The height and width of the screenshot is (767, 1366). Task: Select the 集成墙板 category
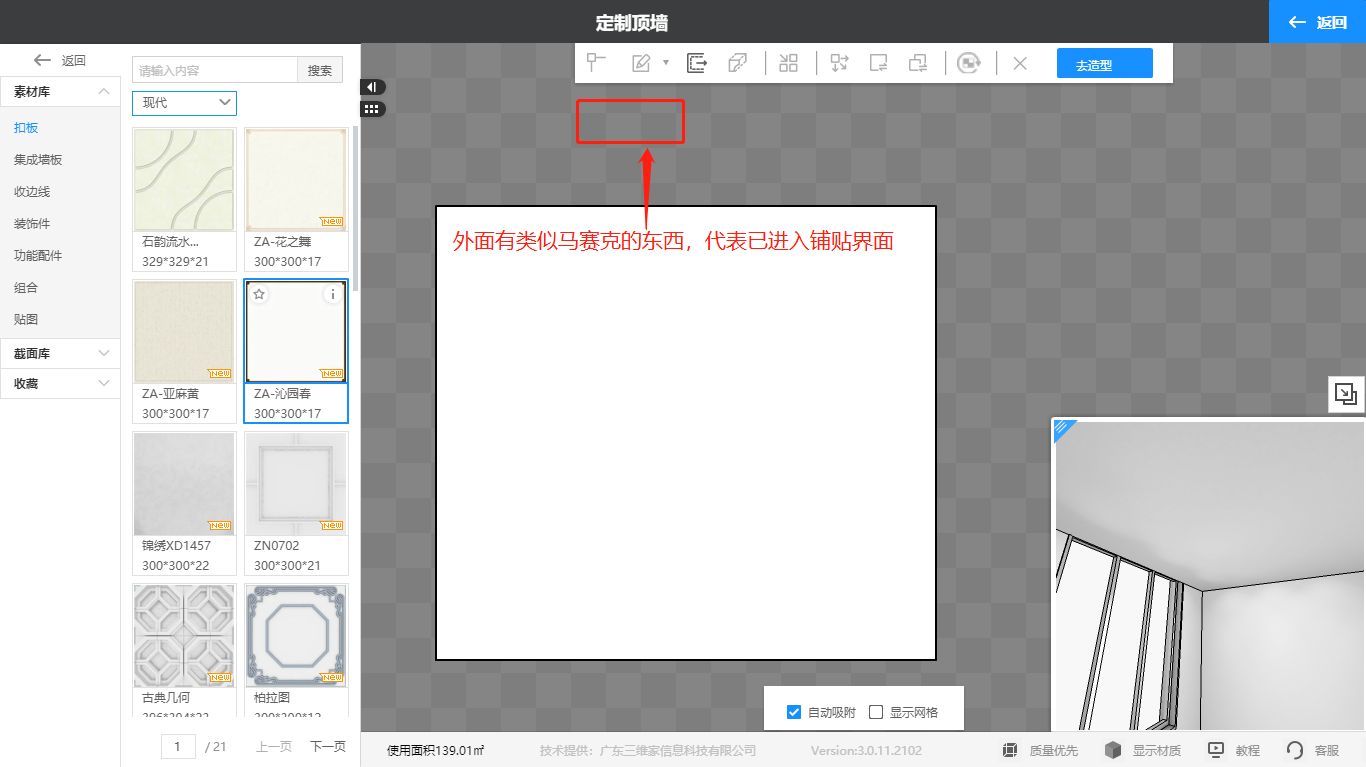[38, 160]
